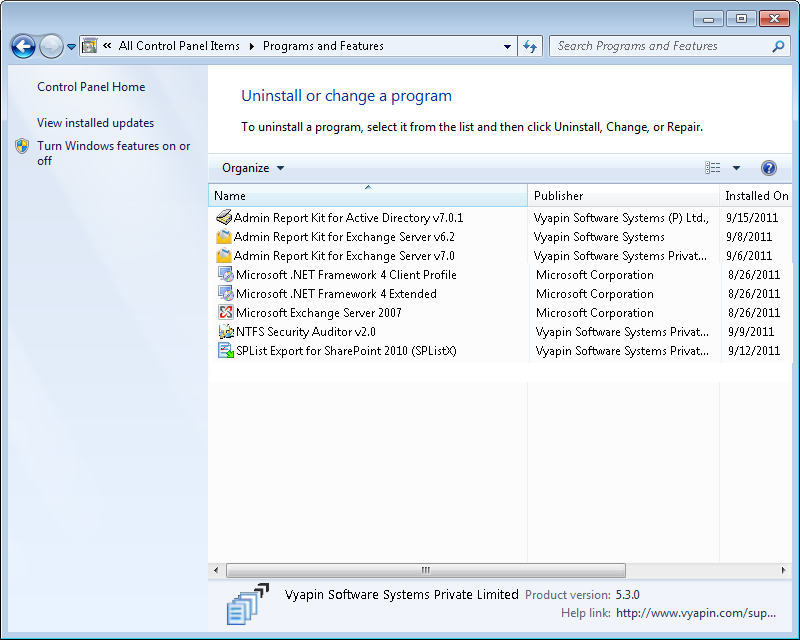Click the Exchange Server v7.0 program icon

(x=223, y=256)
